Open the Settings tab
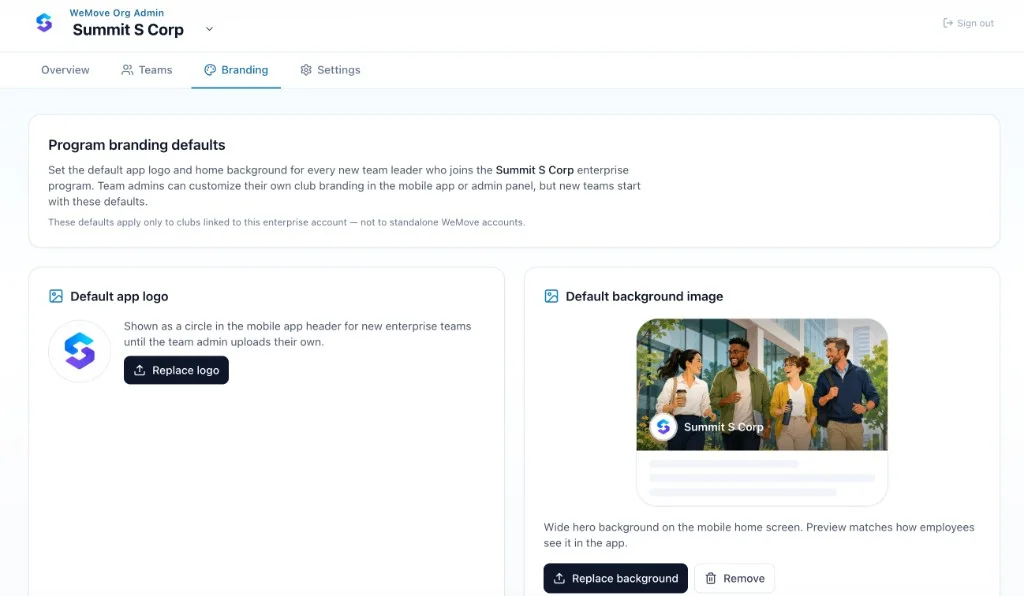Screen dimensions: 1024x596 coord(330,70)
